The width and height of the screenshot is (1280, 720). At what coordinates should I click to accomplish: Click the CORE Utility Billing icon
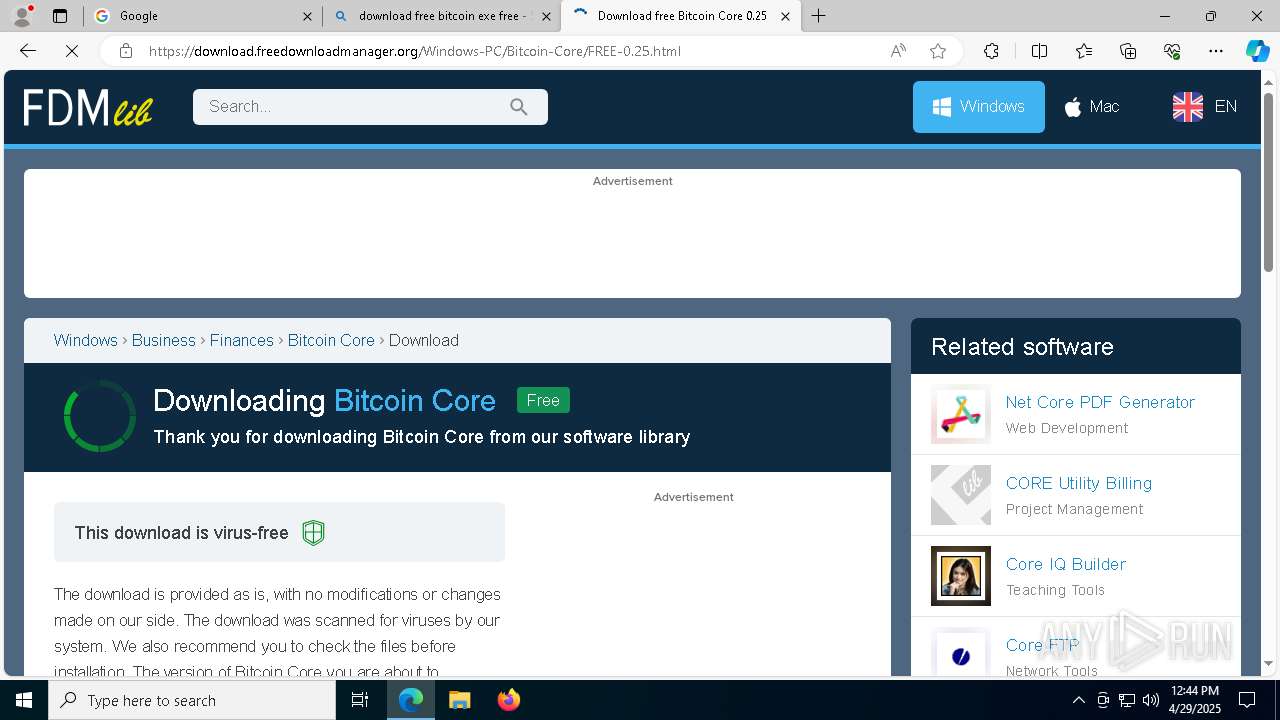click(961, 495)
